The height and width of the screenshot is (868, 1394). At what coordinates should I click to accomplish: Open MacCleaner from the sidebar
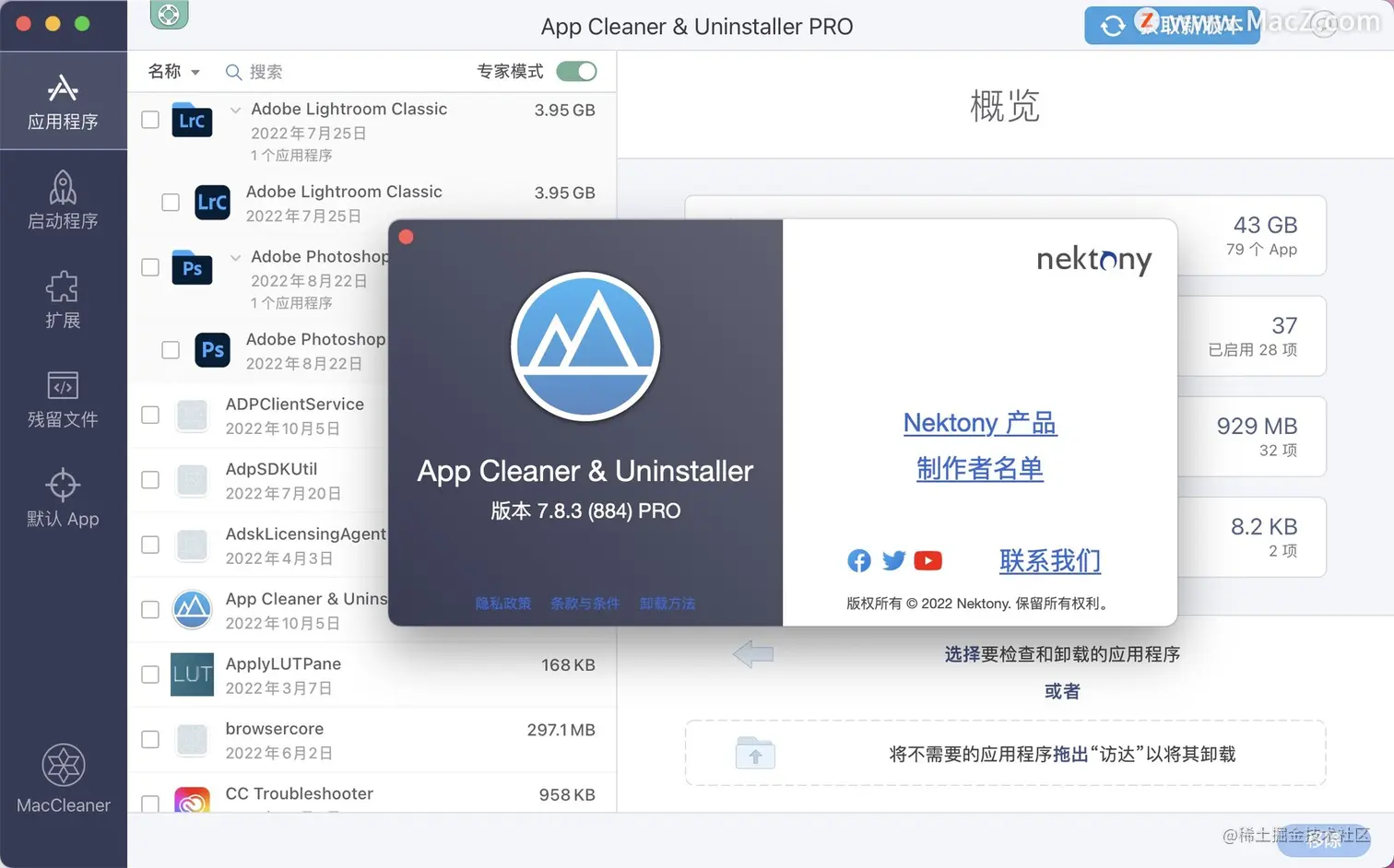coord(63,780)
